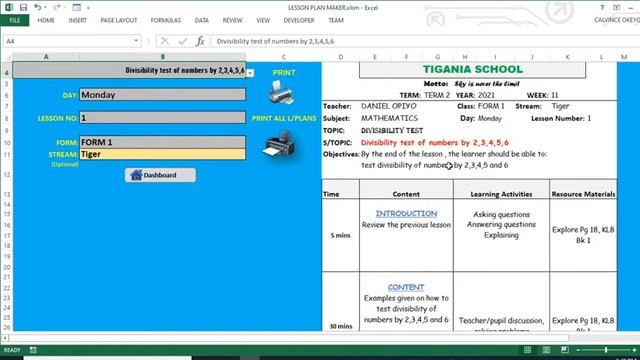Click the Resource Materials column heading
This screenshot has height=360, width=640.
(x=583, y=194)
